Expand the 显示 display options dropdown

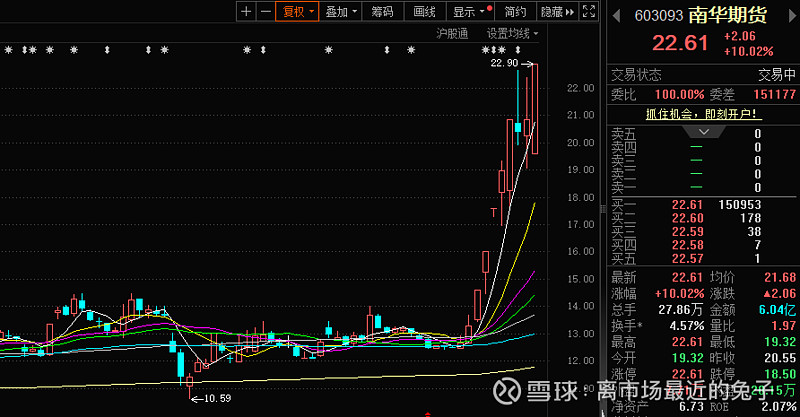coord(471,11)
